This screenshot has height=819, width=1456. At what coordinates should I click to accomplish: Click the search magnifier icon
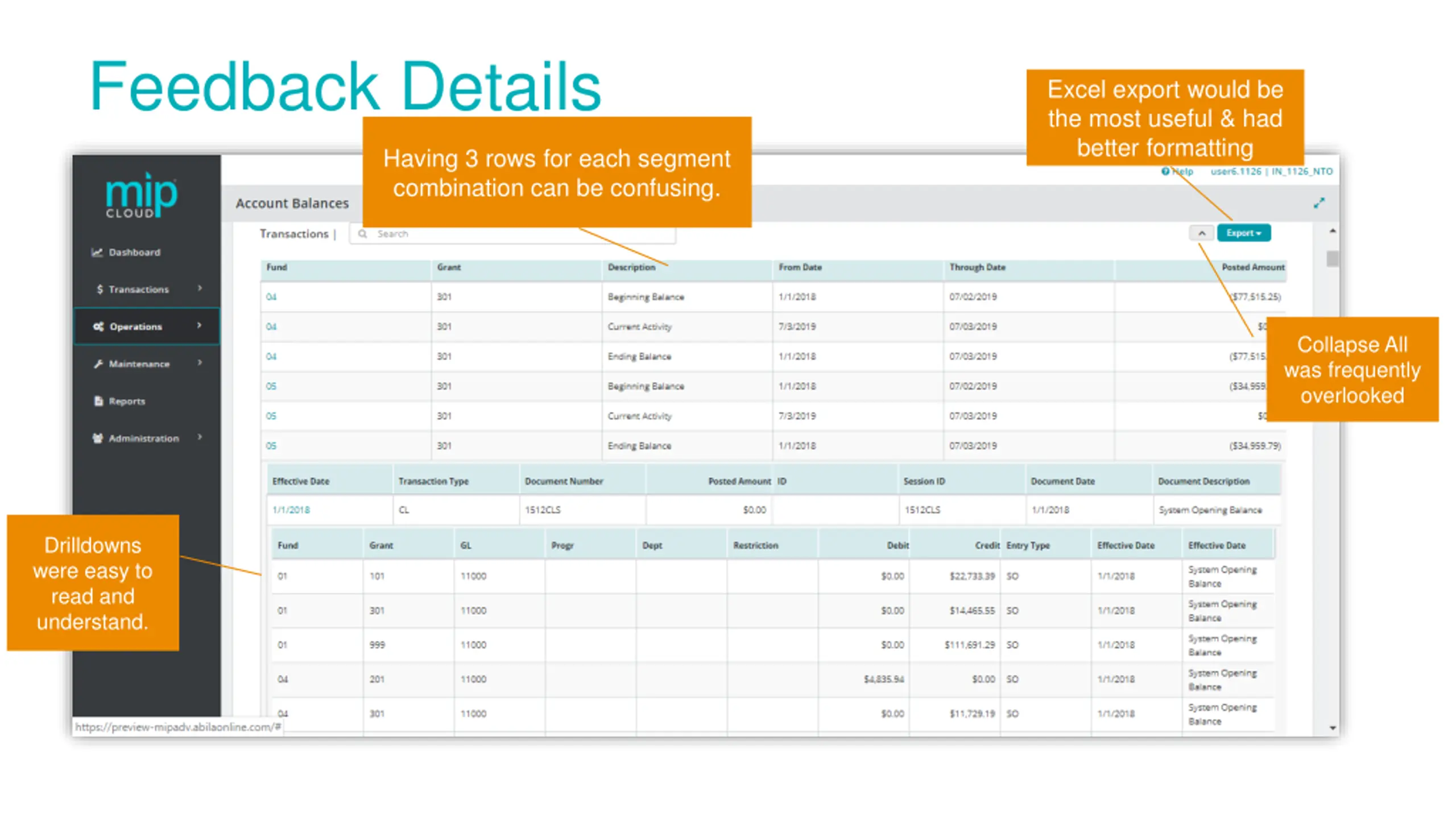pos(362,234)
